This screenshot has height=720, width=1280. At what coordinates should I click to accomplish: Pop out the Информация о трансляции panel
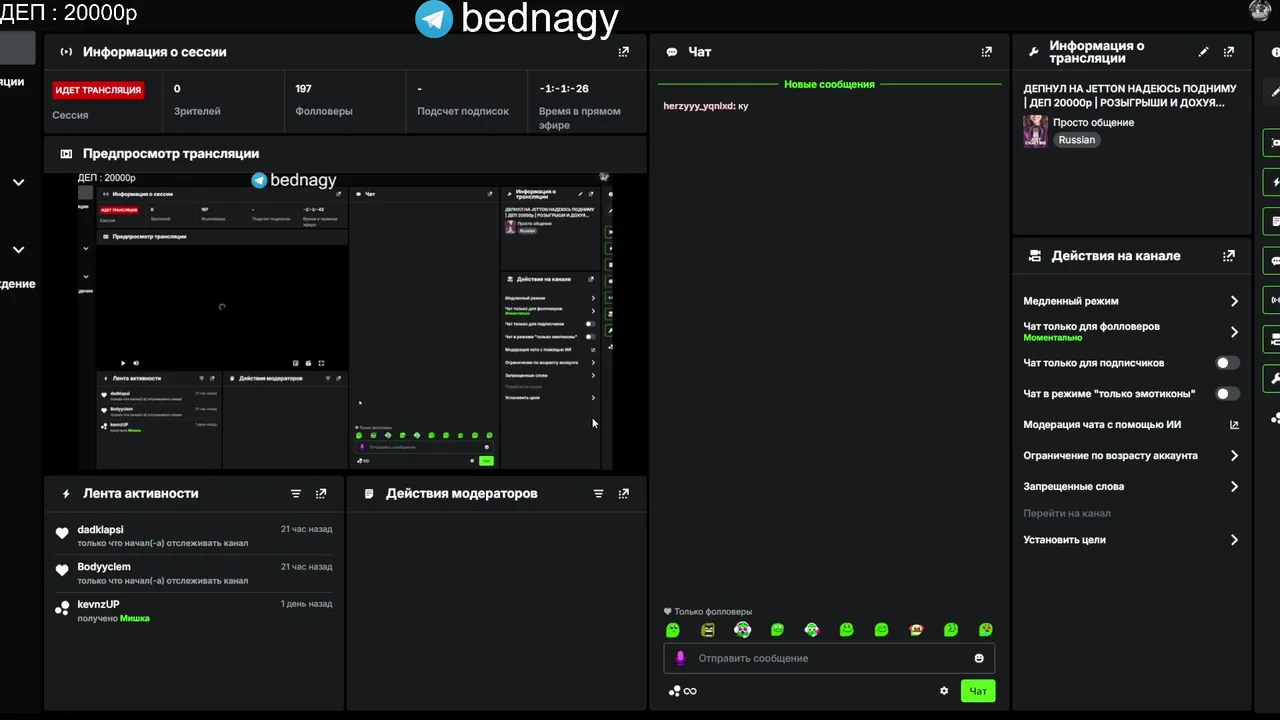(1229, 52)
